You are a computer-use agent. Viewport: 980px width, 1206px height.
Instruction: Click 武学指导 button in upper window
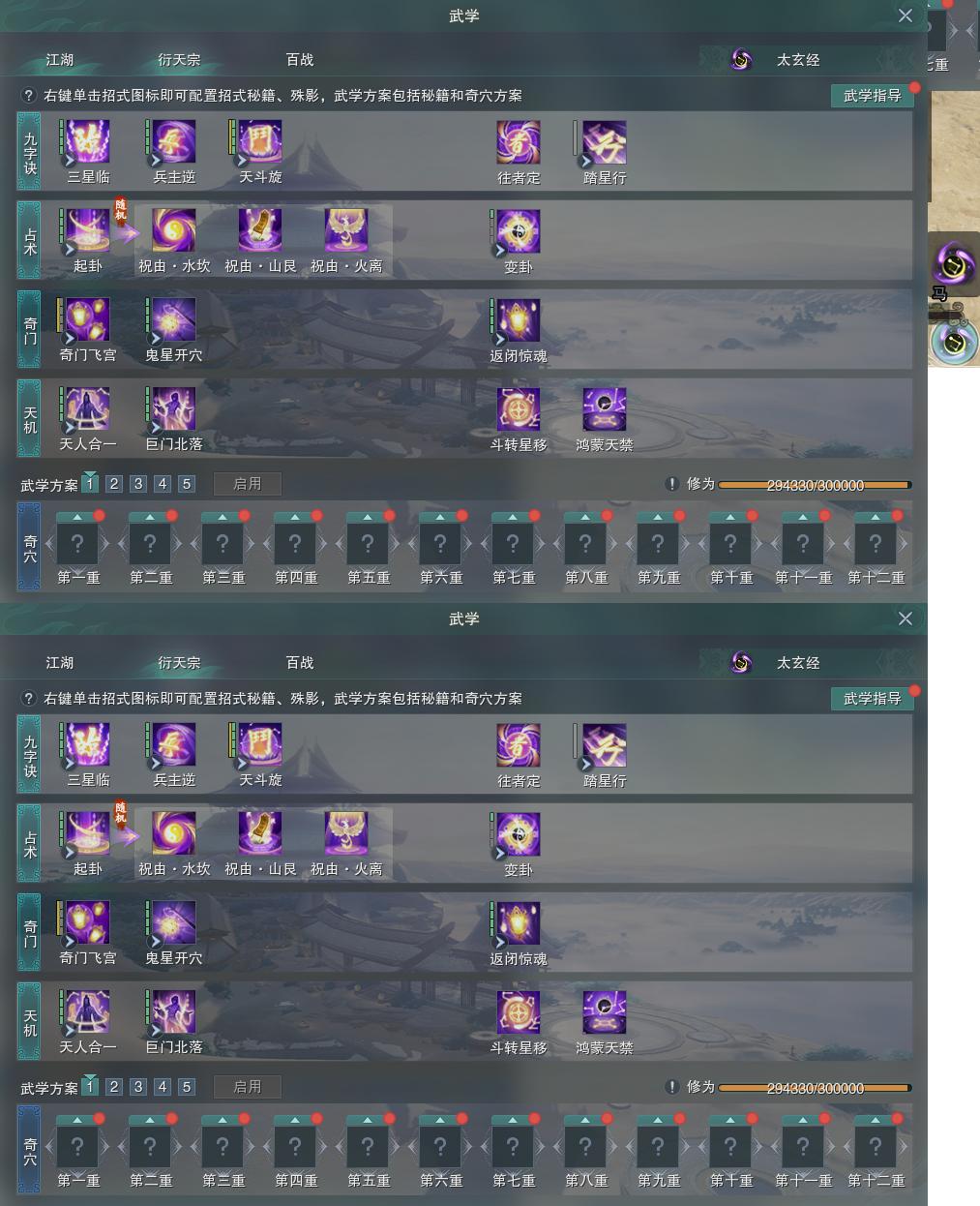coord(873,96)
